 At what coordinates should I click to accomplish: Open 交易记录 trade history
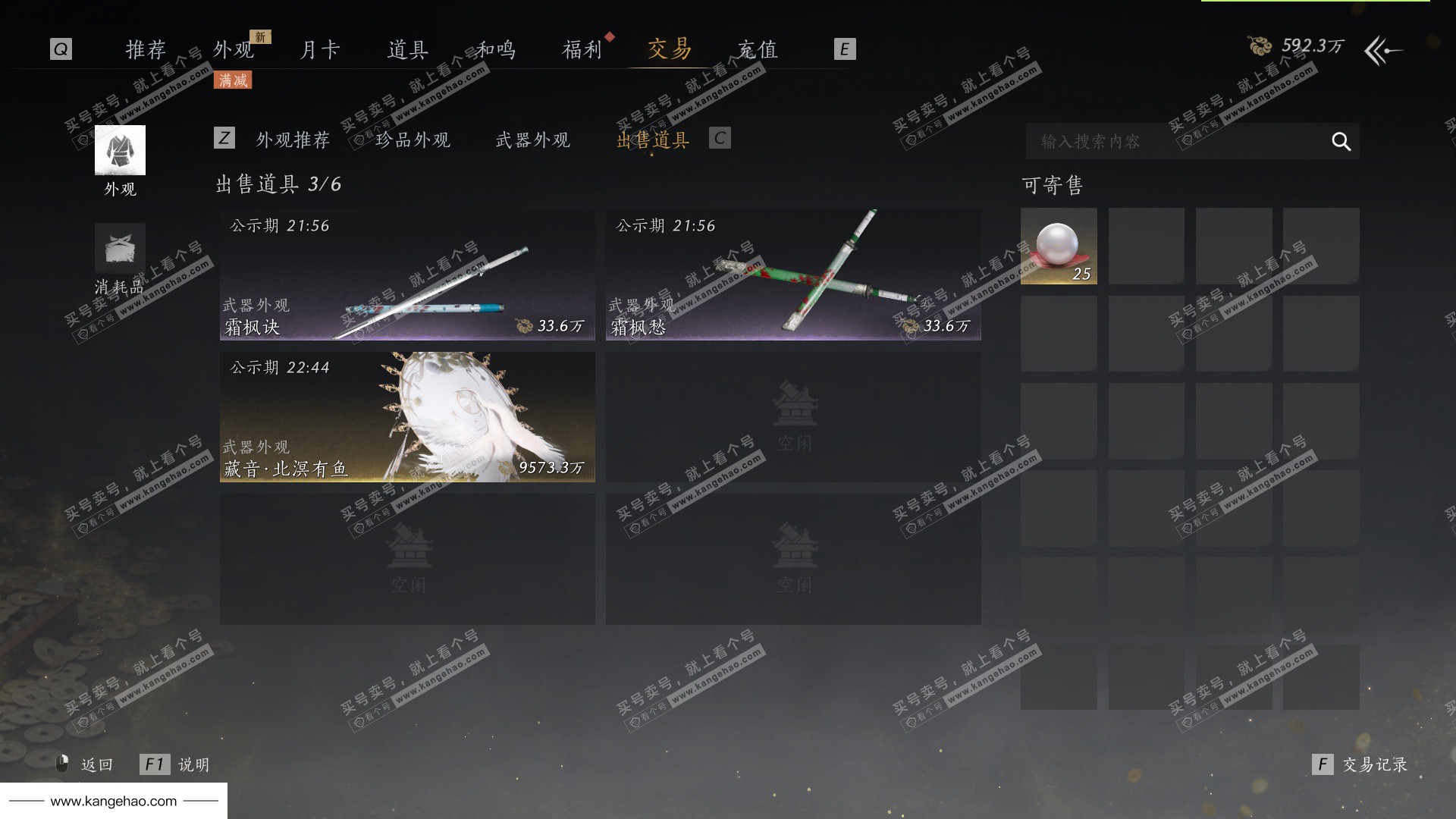tap(1375, 764)
